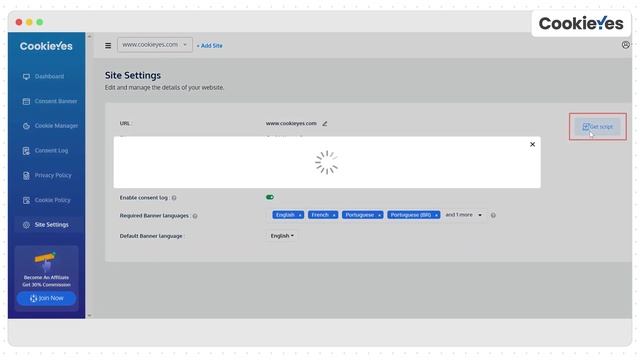The image size is (640, 360).
Task: Click the sidebar scroll up arrow
Action: tap(89, 37)
